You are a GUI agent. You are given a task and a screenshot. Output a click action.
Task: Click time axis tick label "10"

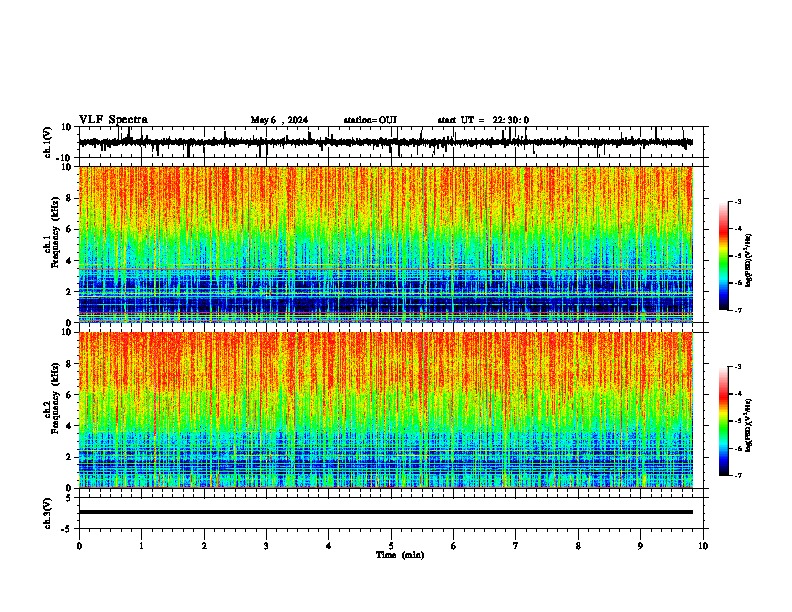(x=703, y=546)
